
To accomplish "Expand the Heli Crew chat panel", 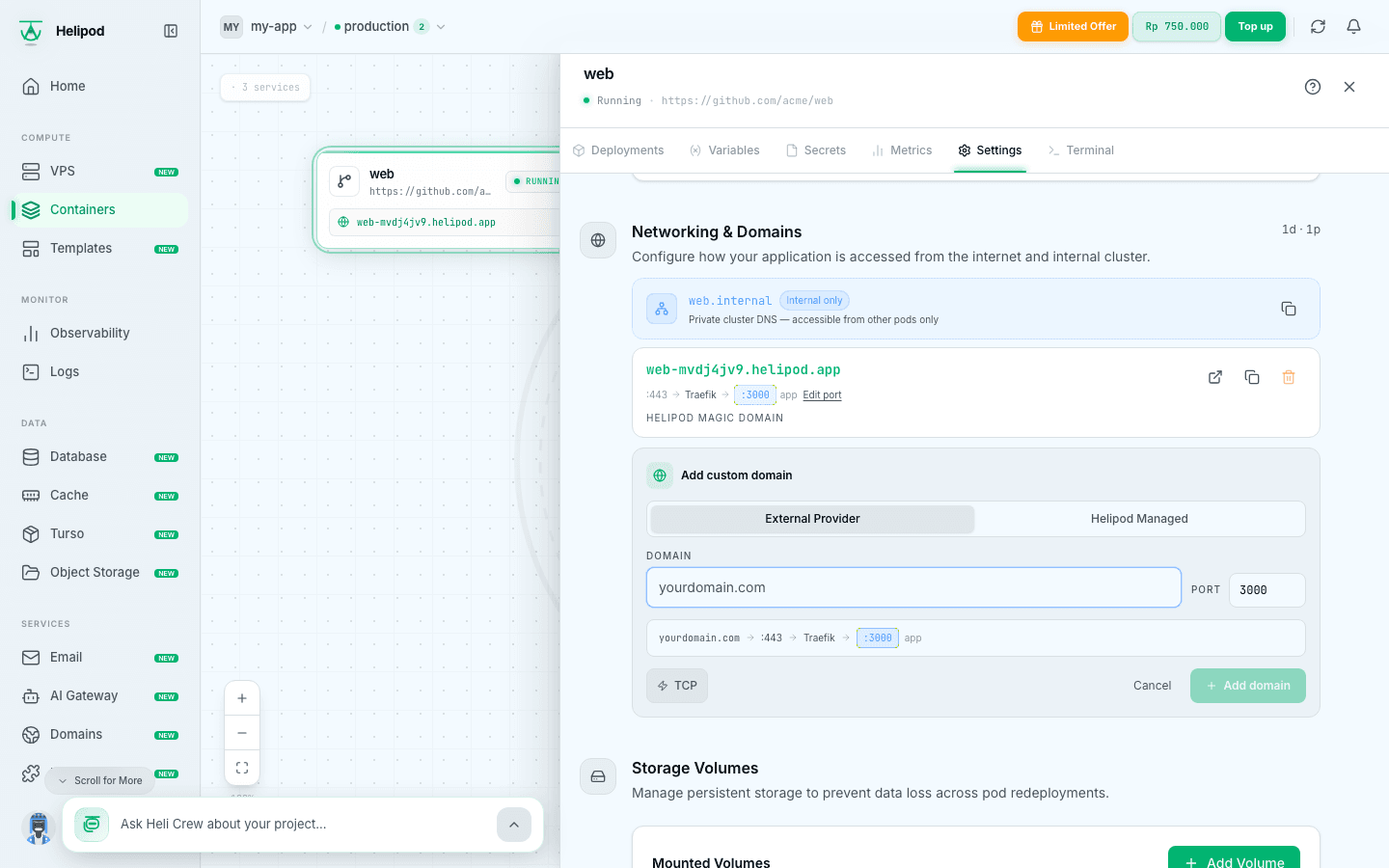I will (514, 825).
